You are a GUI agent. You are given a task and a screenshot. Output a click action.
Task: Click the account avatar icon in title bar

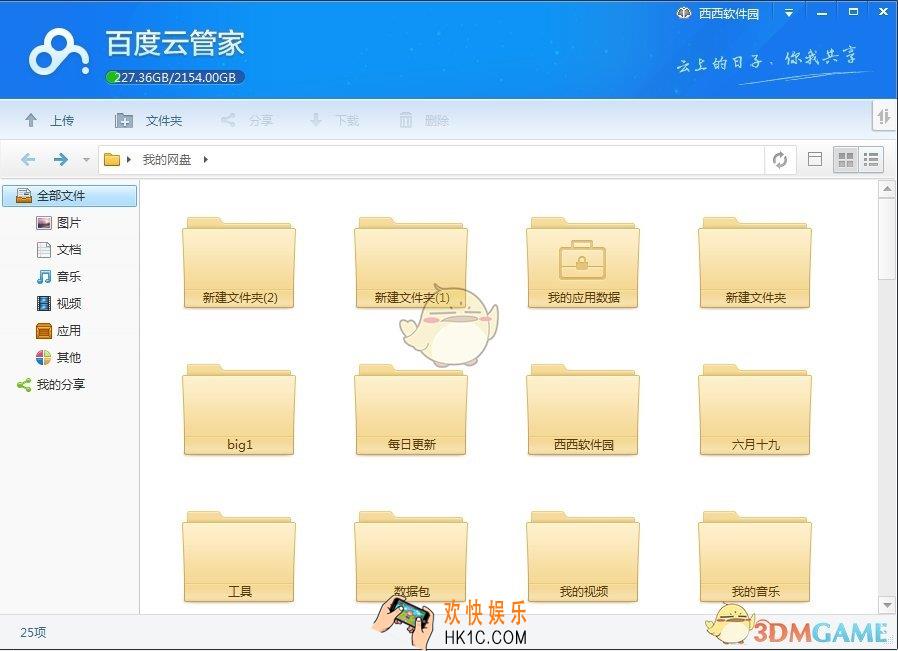[684, 13]
